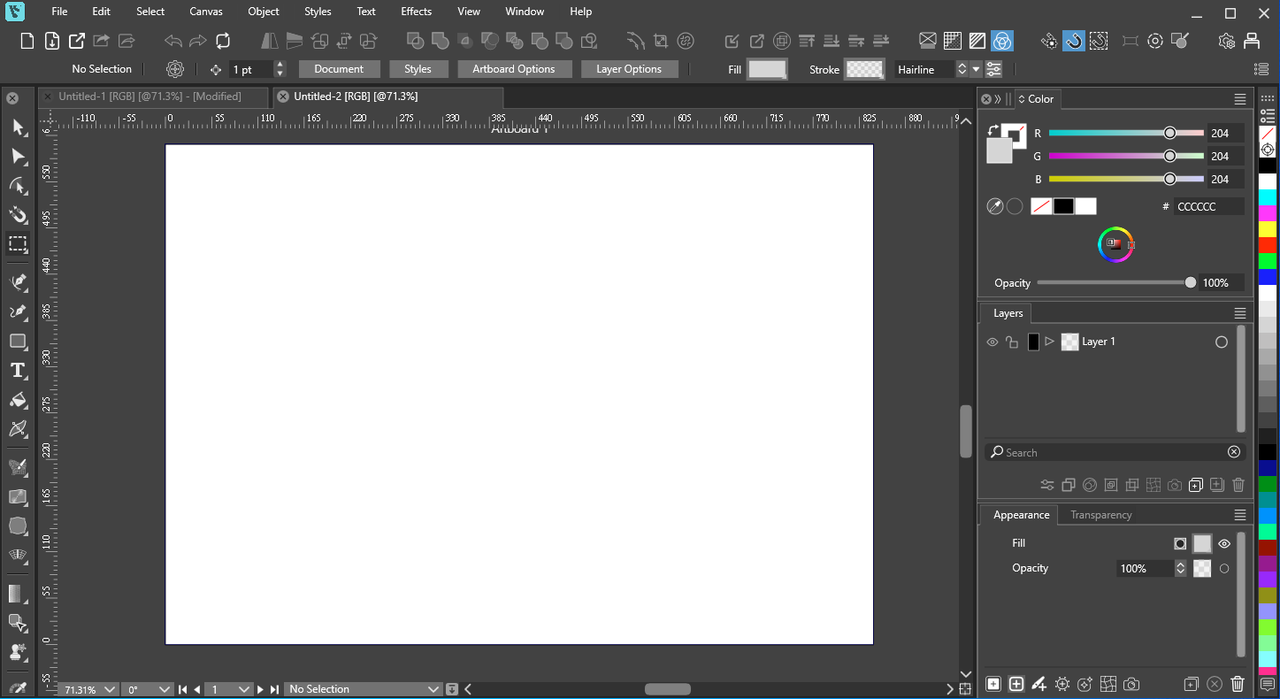This screenshot has height=699, width=1280.
Task: Click the Hairline stroke settings sliders icon
Action: coord(994,69)
